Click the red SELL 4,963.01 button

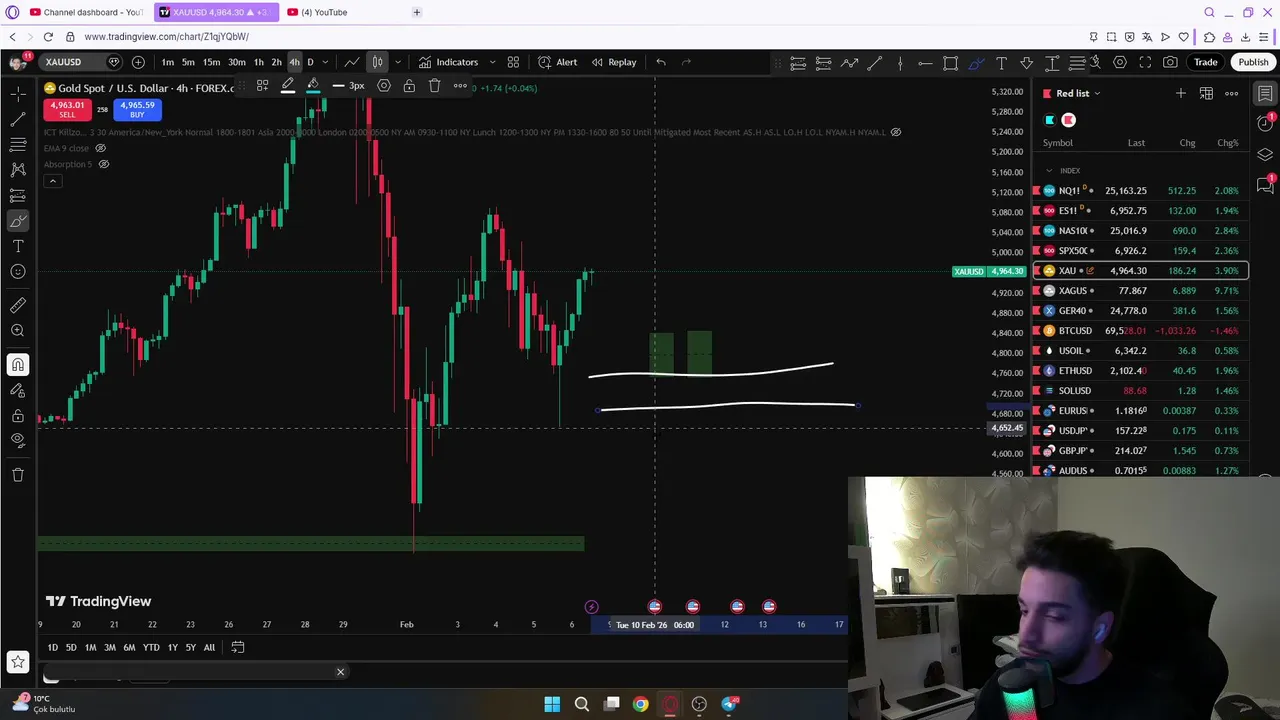[x=67, y=109]
